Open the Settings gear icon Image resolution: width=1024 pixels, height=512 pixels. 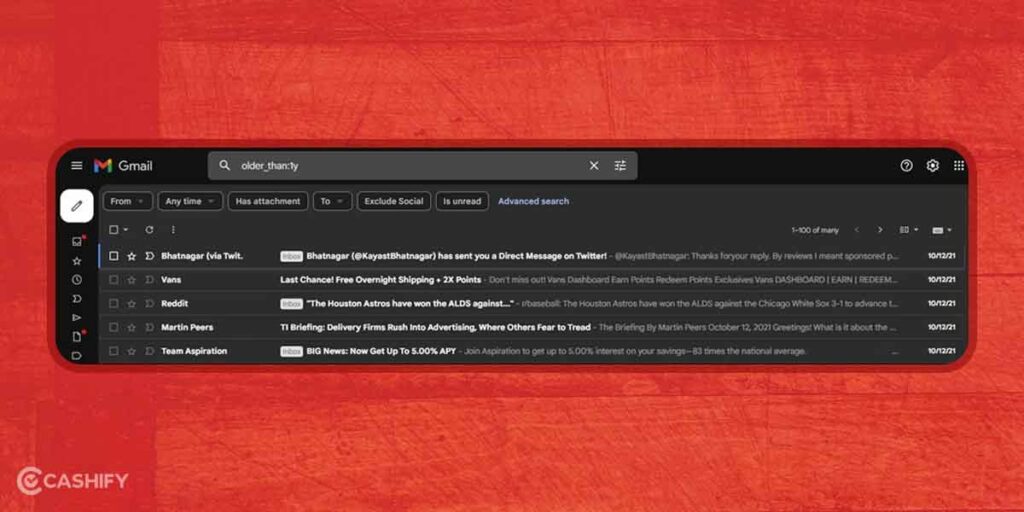tap(933, 166)
